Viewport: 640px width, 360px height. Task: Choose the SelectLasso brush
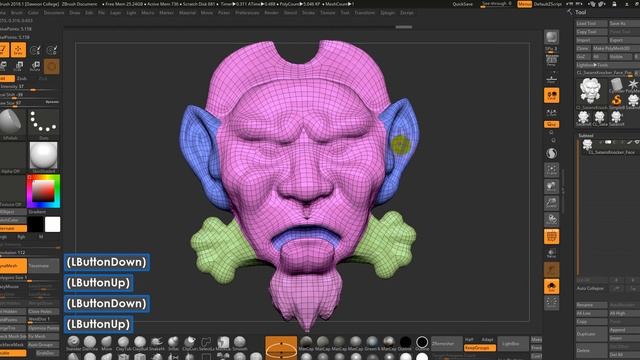[x=207, y=342]
